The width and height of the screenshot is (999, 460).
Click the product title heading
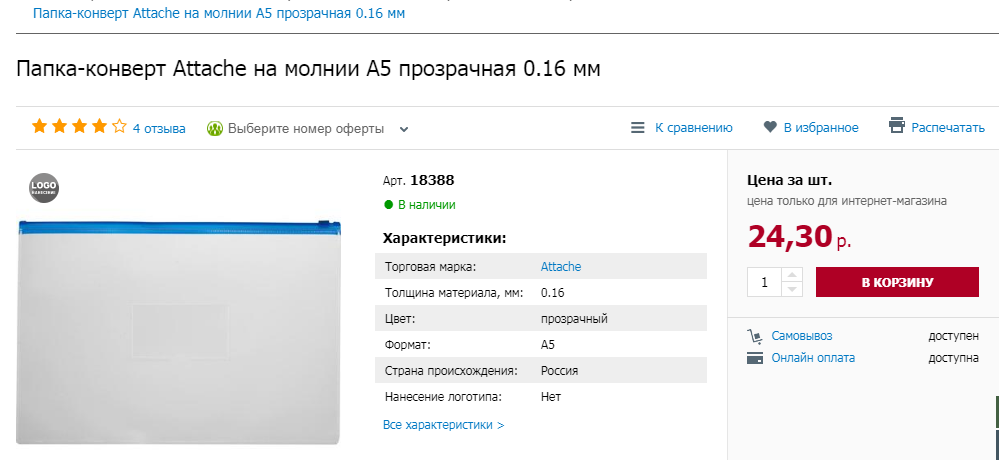308,68
